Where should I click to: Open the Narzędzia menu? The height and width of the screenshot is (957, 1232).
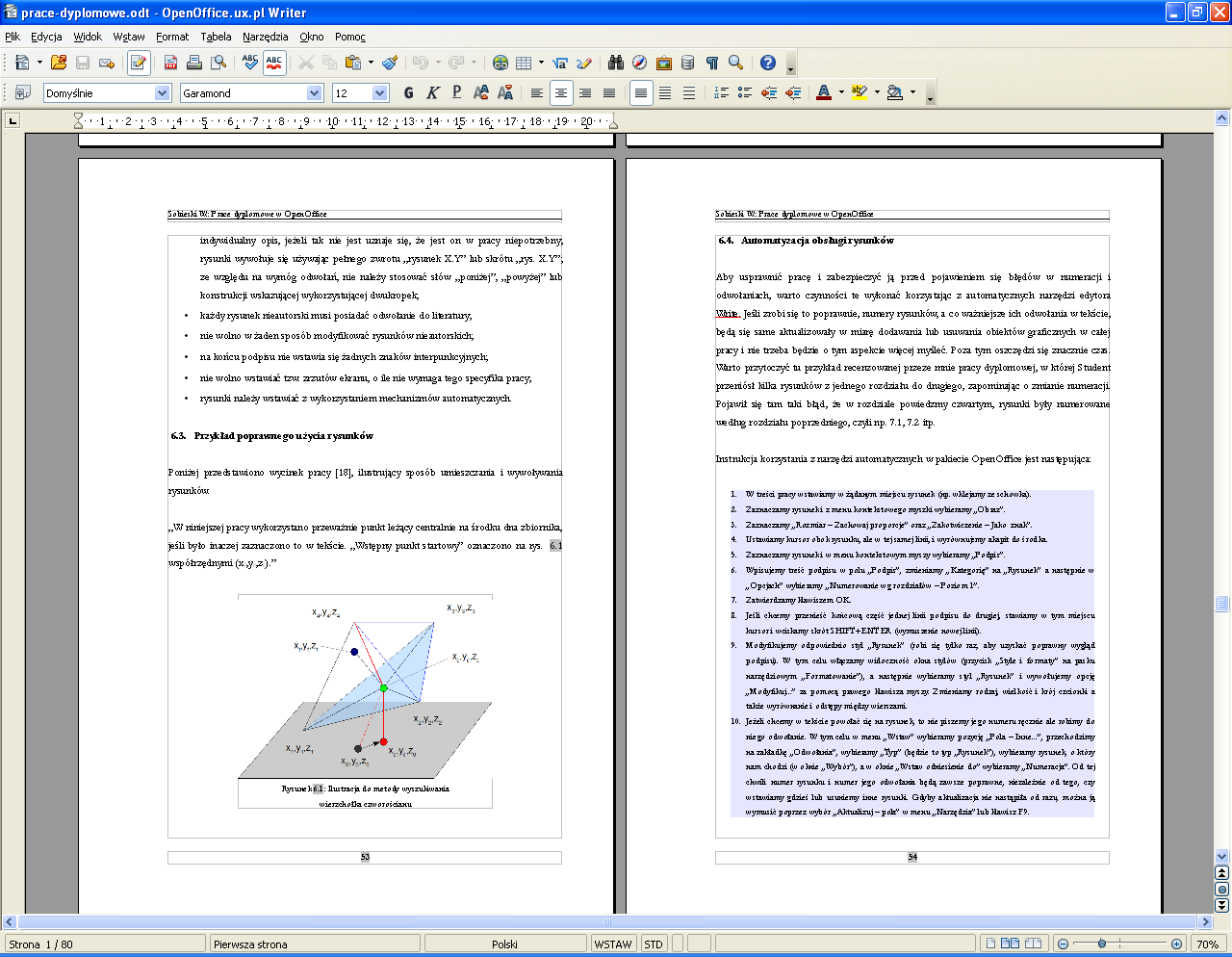pos(265,37)
